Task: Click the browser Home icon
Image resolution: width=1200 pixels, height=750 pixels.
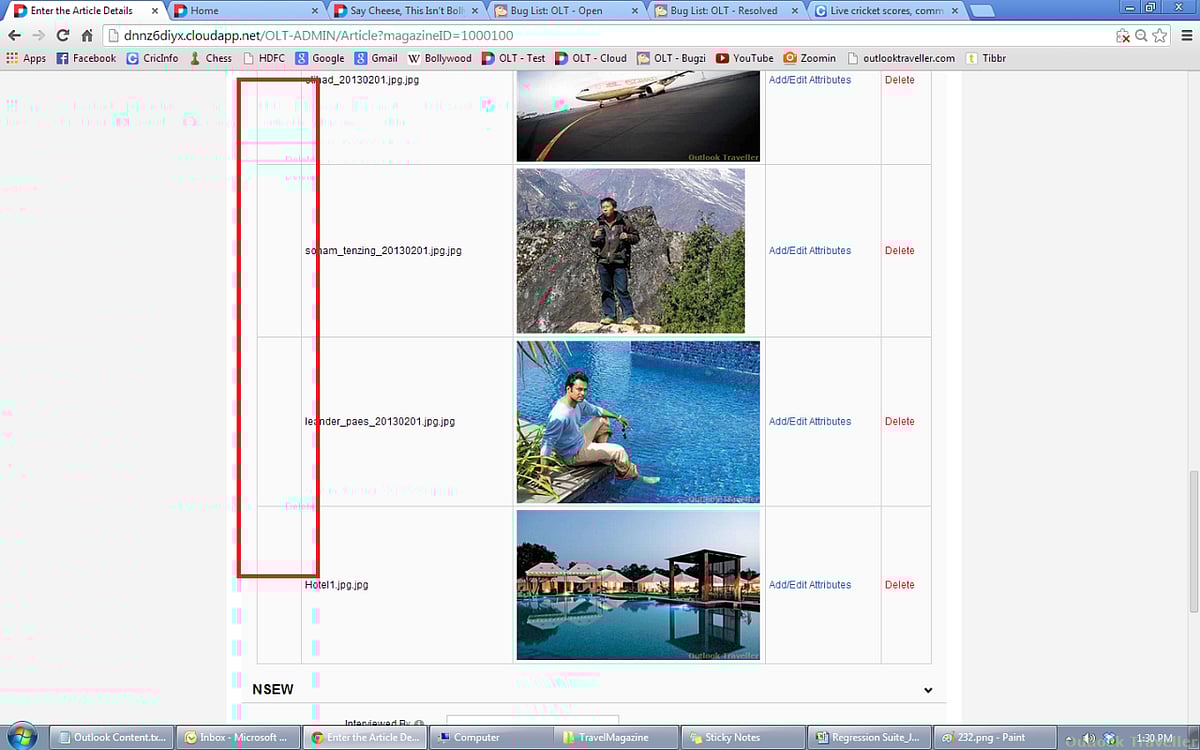Action: pyautogui.click(x=87, y=35)
